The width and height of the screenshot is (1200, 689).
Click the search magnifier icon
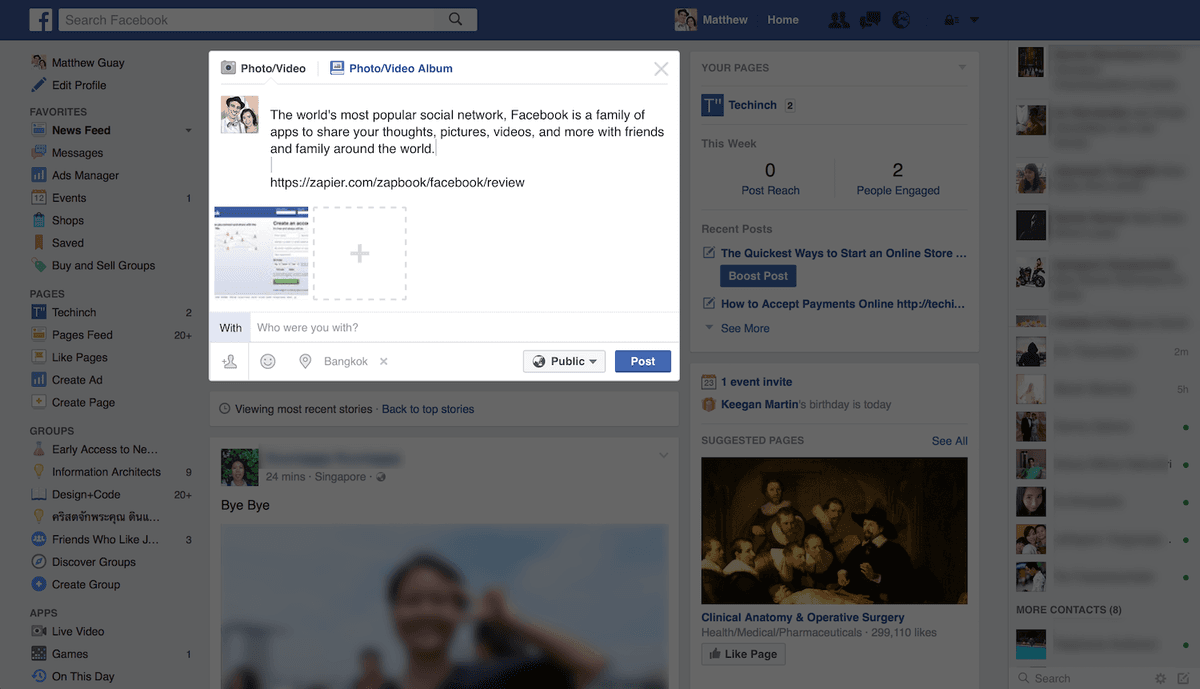(456, 19)
